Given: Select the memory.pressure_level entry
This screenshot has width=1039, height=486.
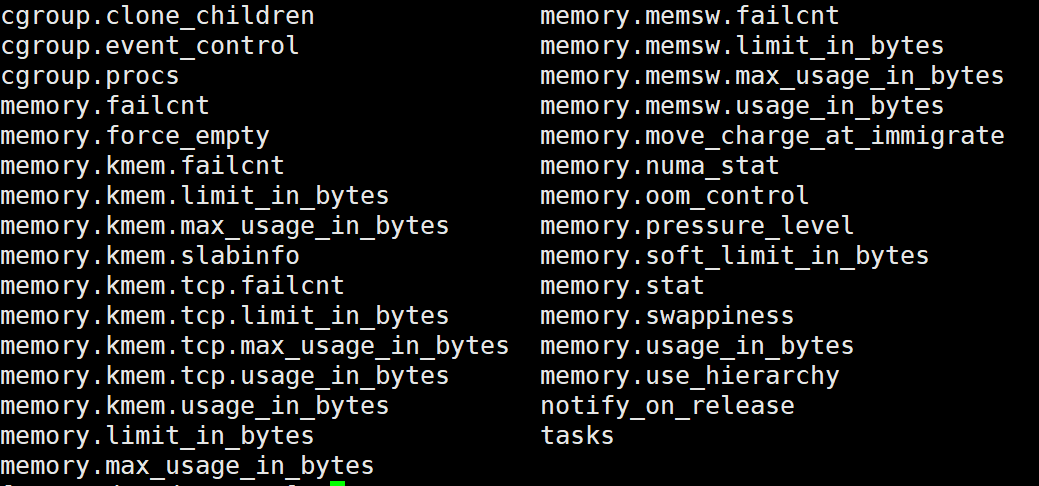Looking at the screenshot, I should coord(697,226).
